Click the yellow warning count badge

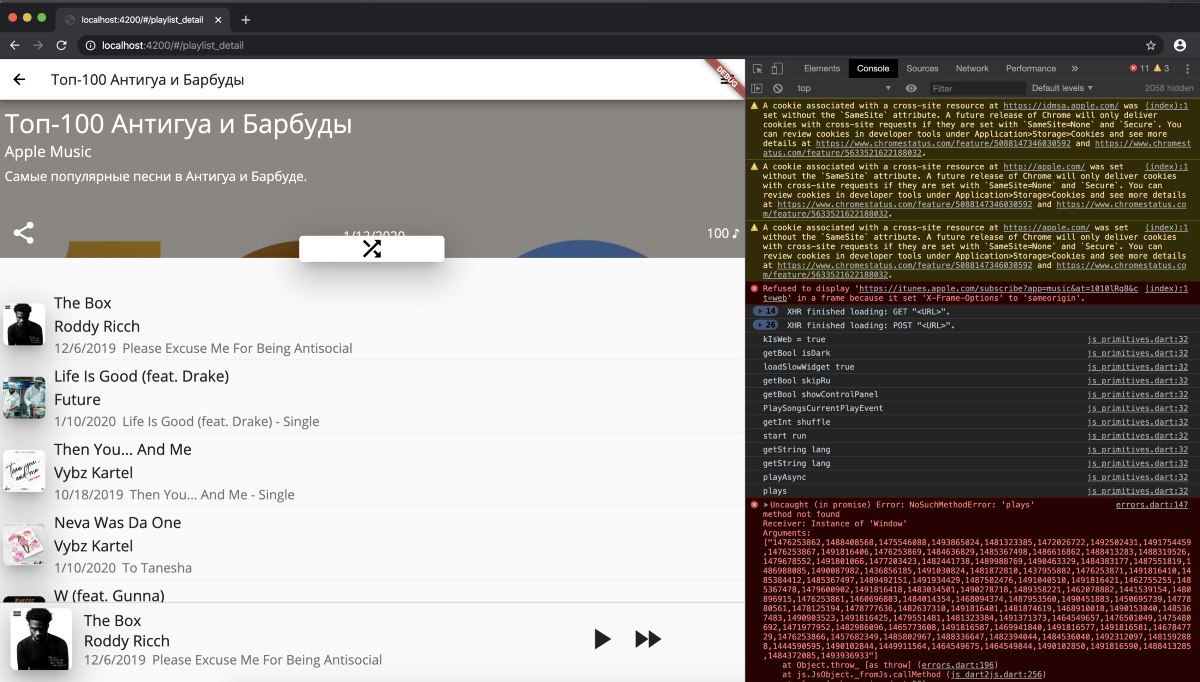click(1161, 68)
